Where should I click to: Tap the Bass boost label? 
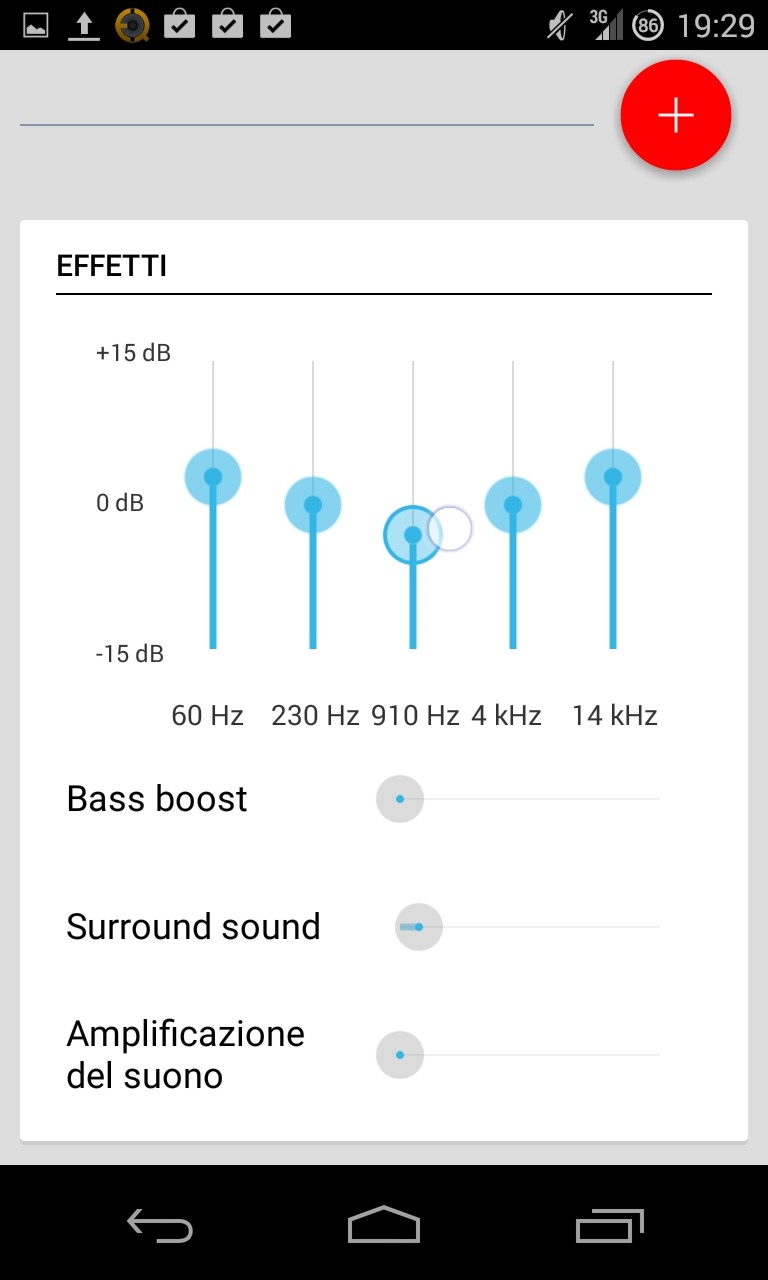pos(157,799)
